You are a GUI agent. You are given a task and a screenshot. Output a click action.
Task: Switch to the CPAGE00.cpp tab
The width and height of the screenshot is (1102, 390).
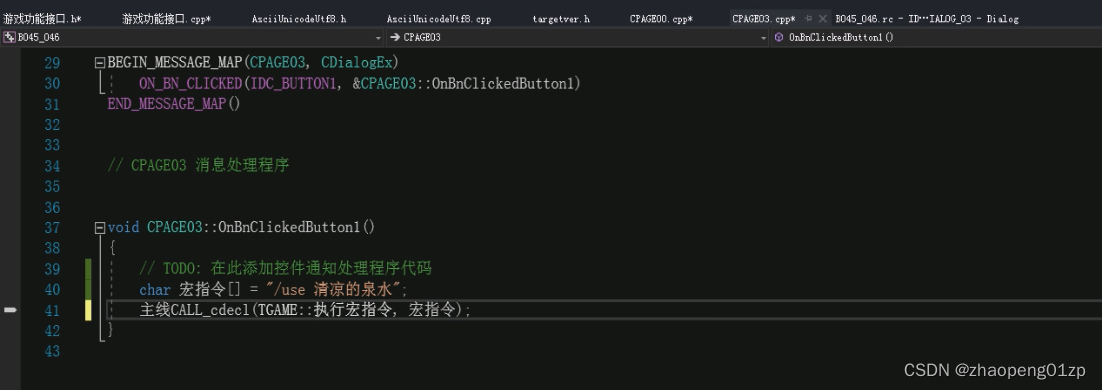pyautogui.click(x=661, y=19)
